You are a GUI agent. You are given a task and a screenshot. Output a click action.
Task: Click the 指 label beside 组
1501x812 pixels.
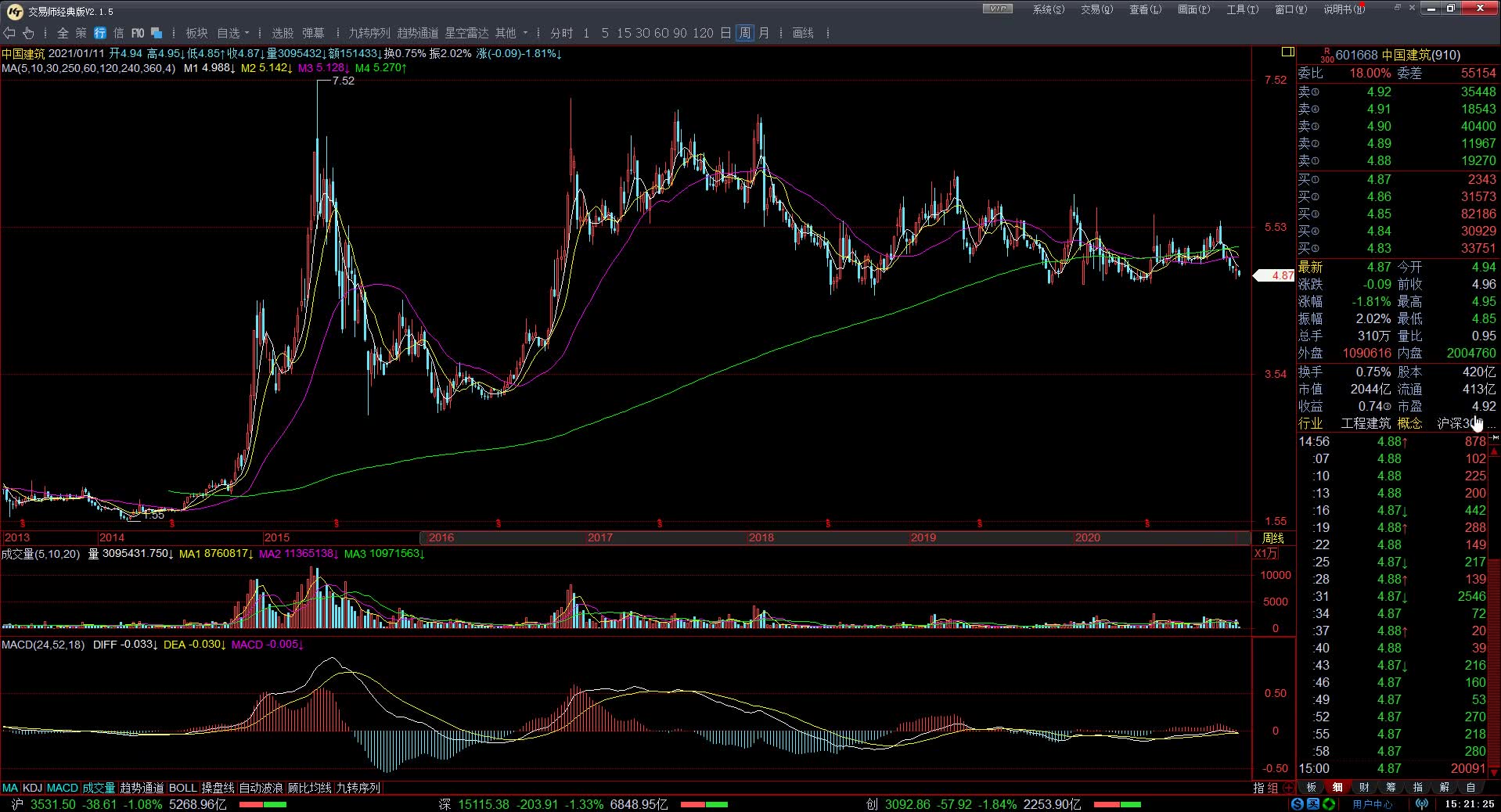tap(1258, 788)
